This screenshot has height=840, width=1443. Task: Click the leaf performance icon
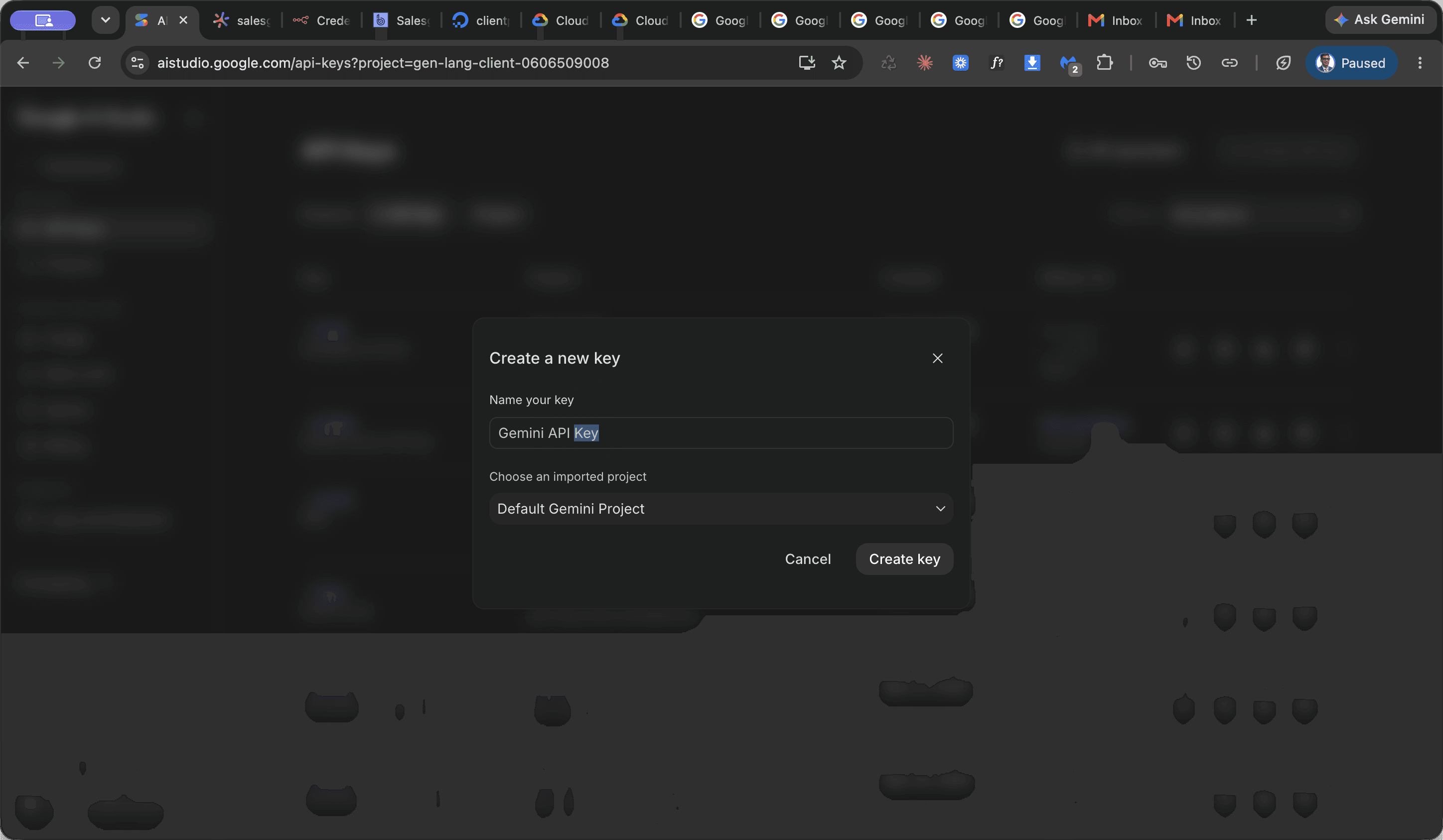[x=1283, y=63]
